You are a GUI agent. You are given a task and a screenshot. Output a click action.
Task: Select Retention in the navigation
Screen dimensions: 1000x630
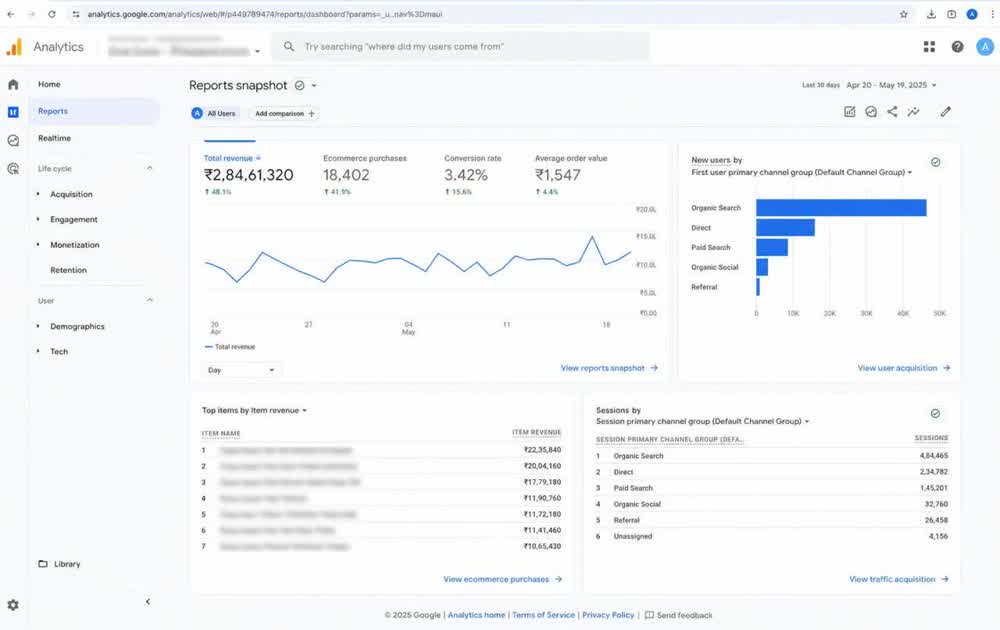[68, 270]
